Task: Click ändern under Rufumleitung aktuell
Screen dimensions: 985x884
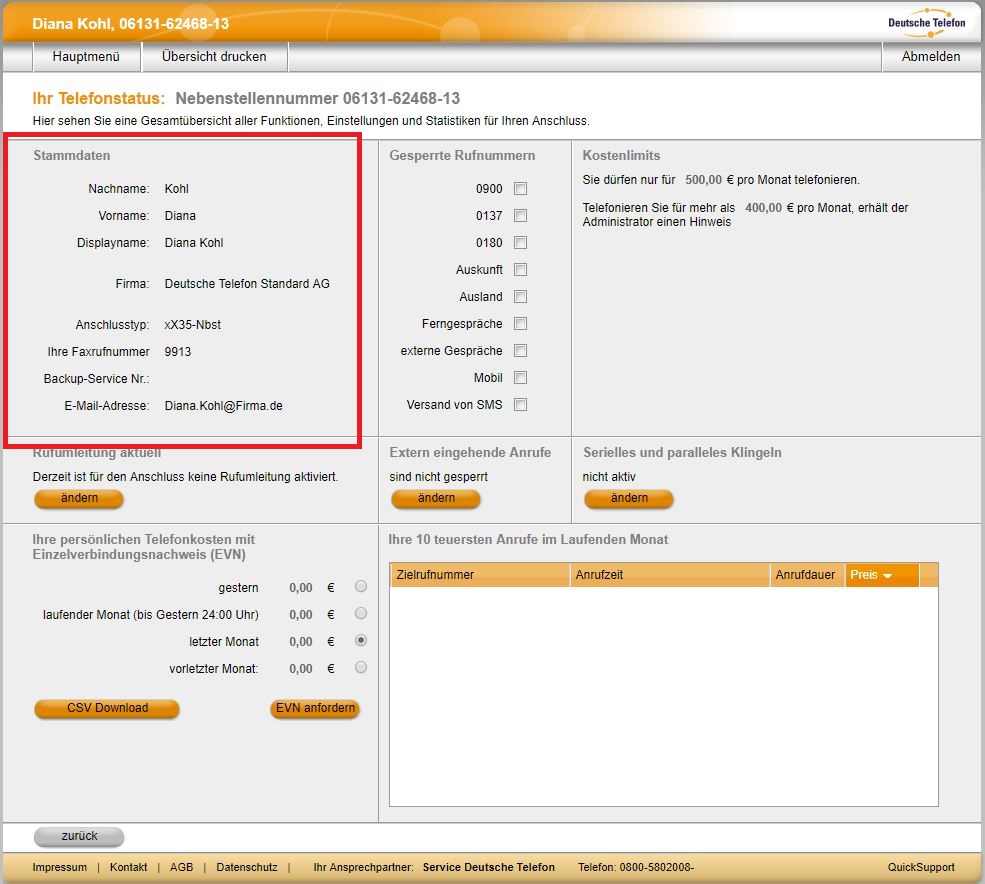Action: (x=79, y=498)
